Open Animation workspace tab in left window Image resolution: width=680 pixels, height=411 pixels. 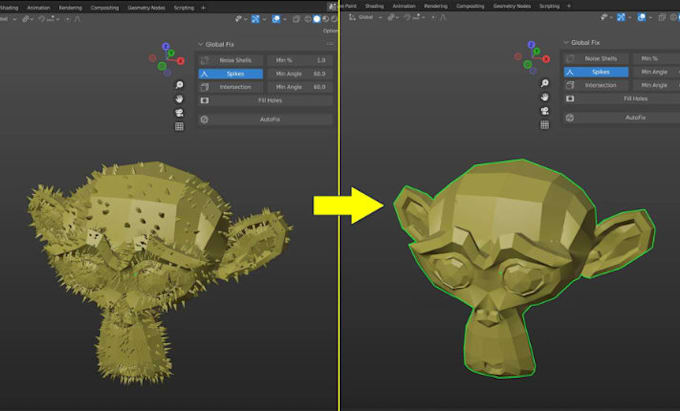pyautogui.click(x=39, y=8)
